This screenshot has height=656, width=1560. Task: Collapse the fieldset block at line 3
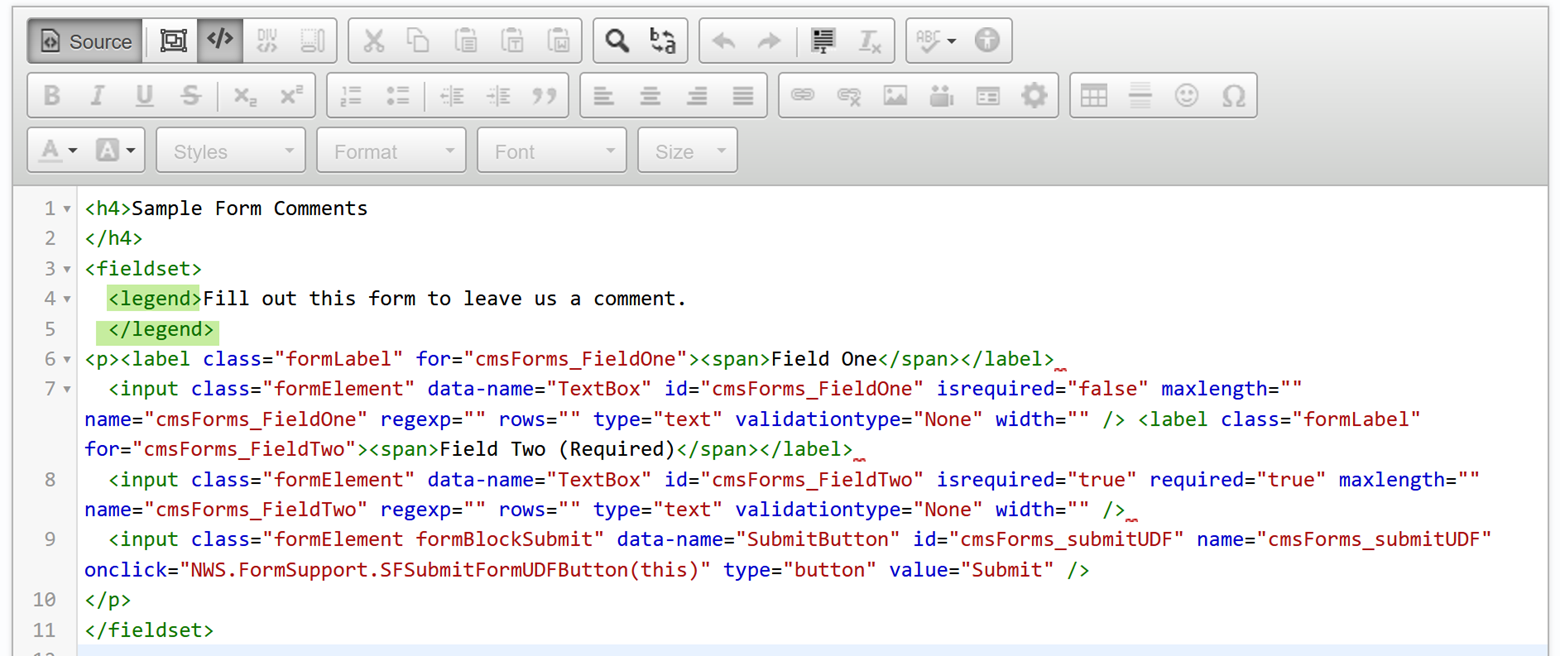(x=66, y=269)
